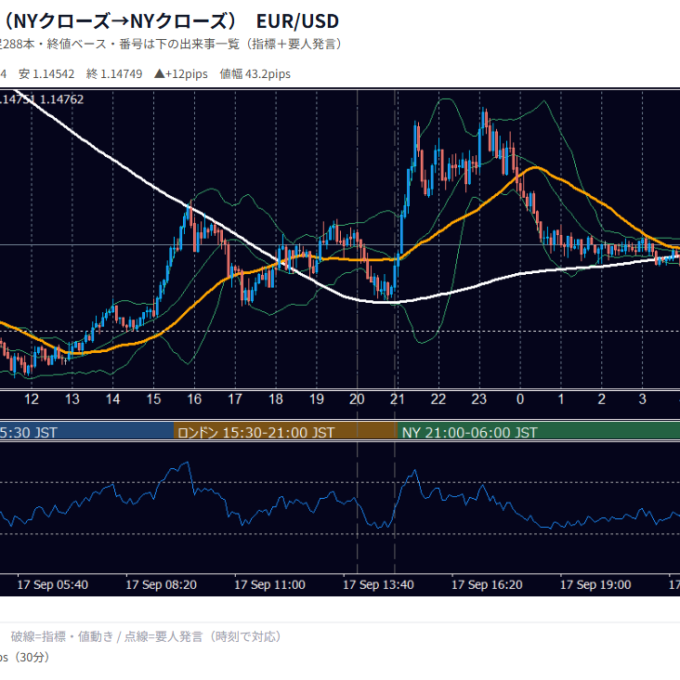Click the ▲+12pips change indicator
Screen dimensions: 680x680
(x=181, y=74)
